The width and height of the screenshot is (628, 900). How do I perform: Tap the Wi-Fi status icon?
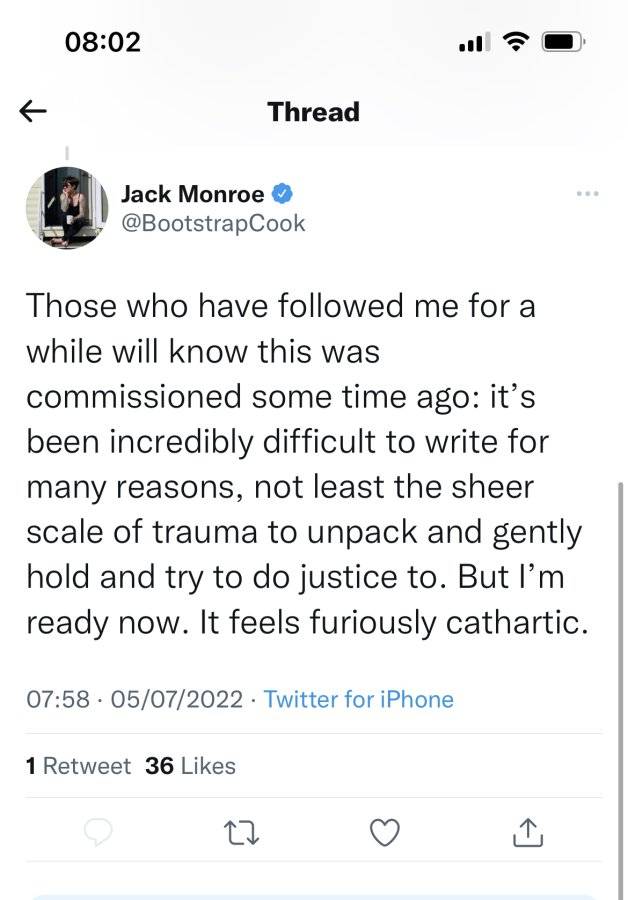click(x=516, y=41)
